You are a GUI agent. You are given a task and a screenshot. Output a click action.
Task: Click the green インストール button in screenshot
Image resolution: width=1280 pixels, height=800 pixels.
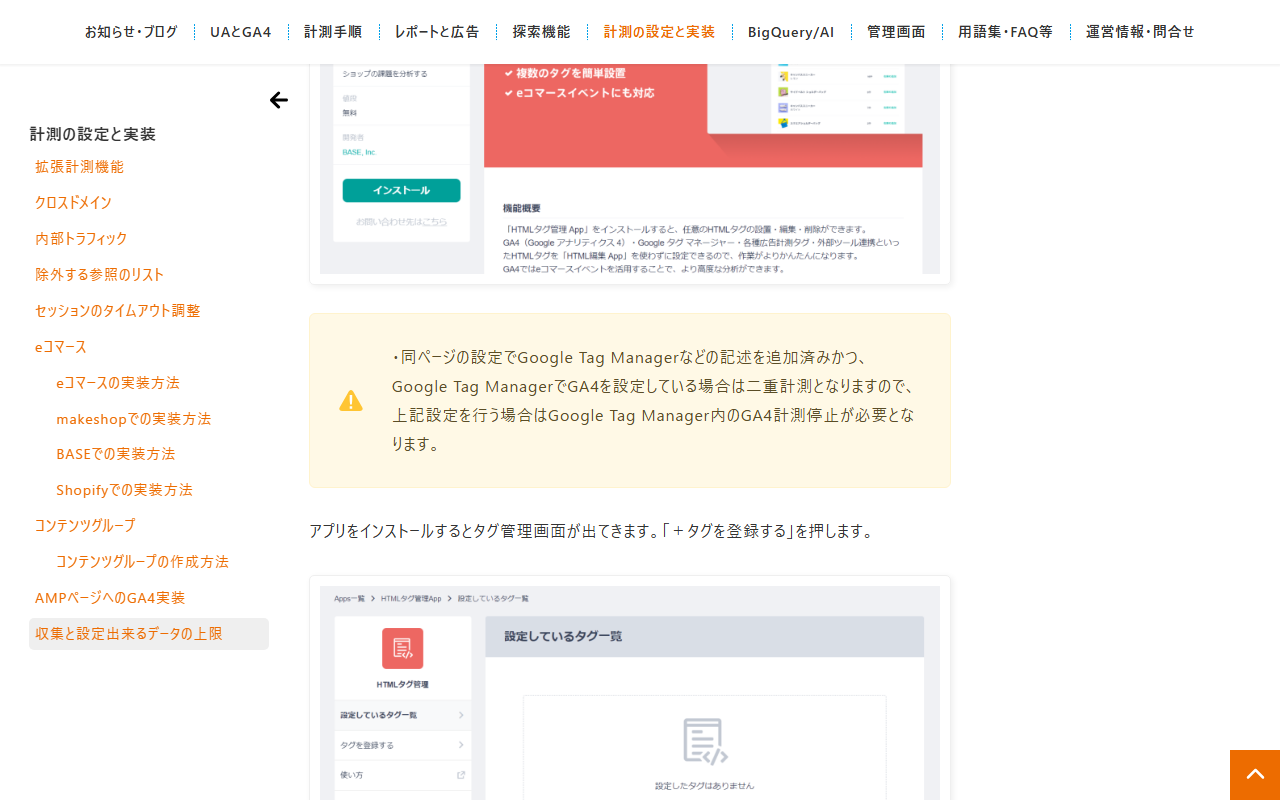coord(401,191)
